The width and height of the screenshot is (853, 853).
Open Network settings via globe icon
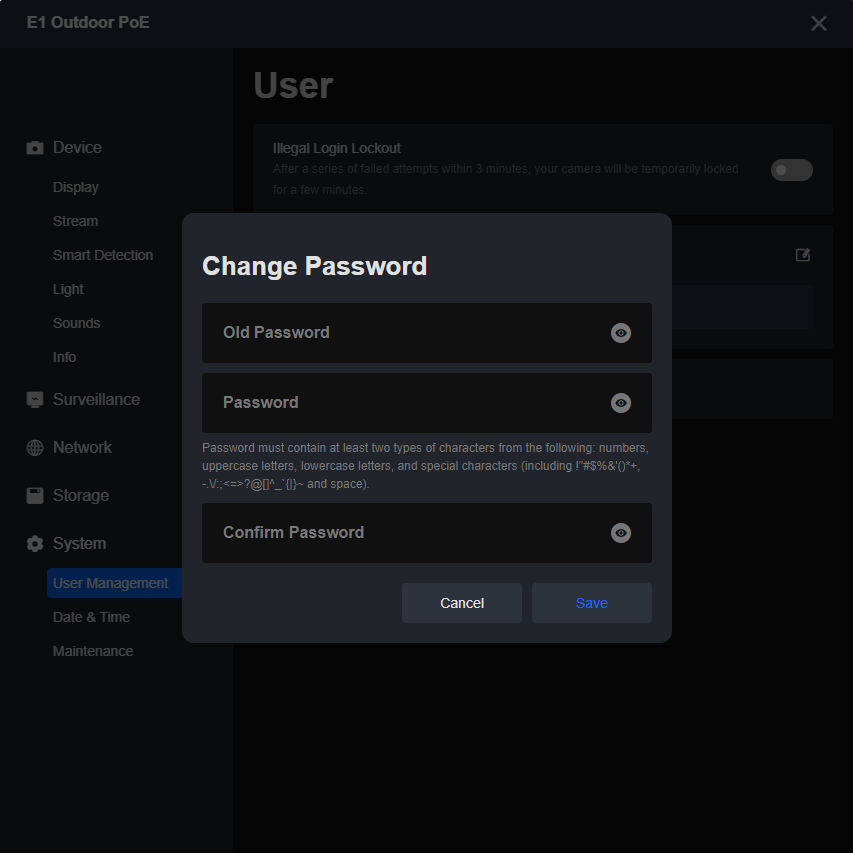(x=33, y=447)
